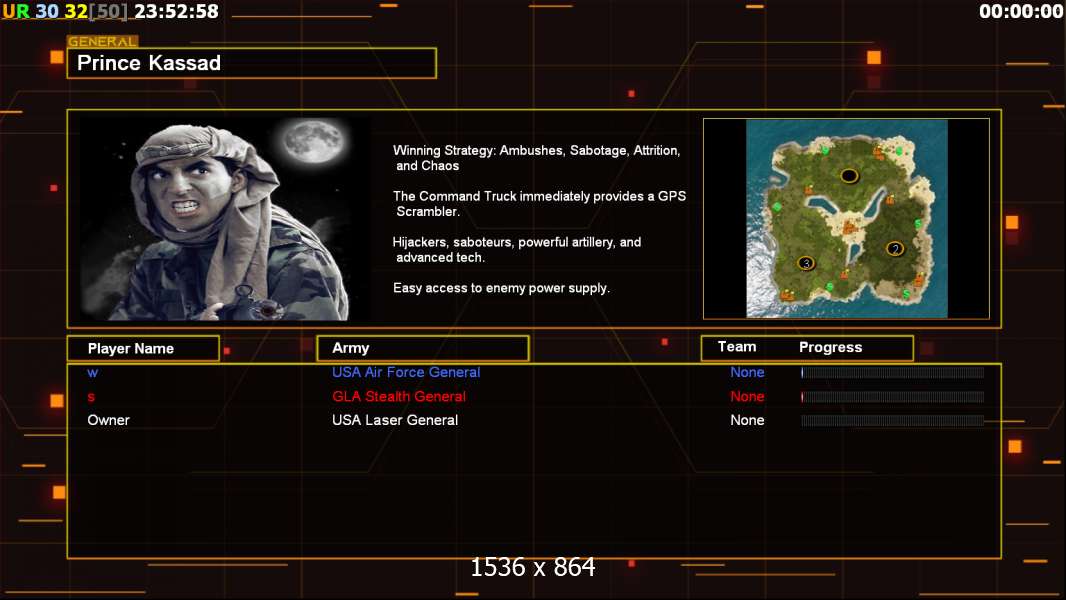
Task: Click the GENERAL label above the name
Action: [102, 41]
